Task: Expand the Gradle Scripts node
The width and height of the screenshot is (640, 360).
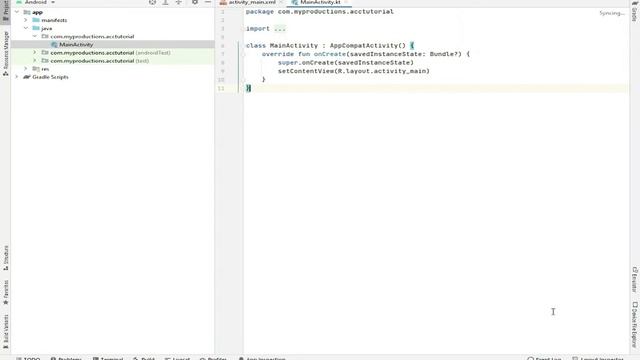Action: pyautogui.click(x=17, y=77)
